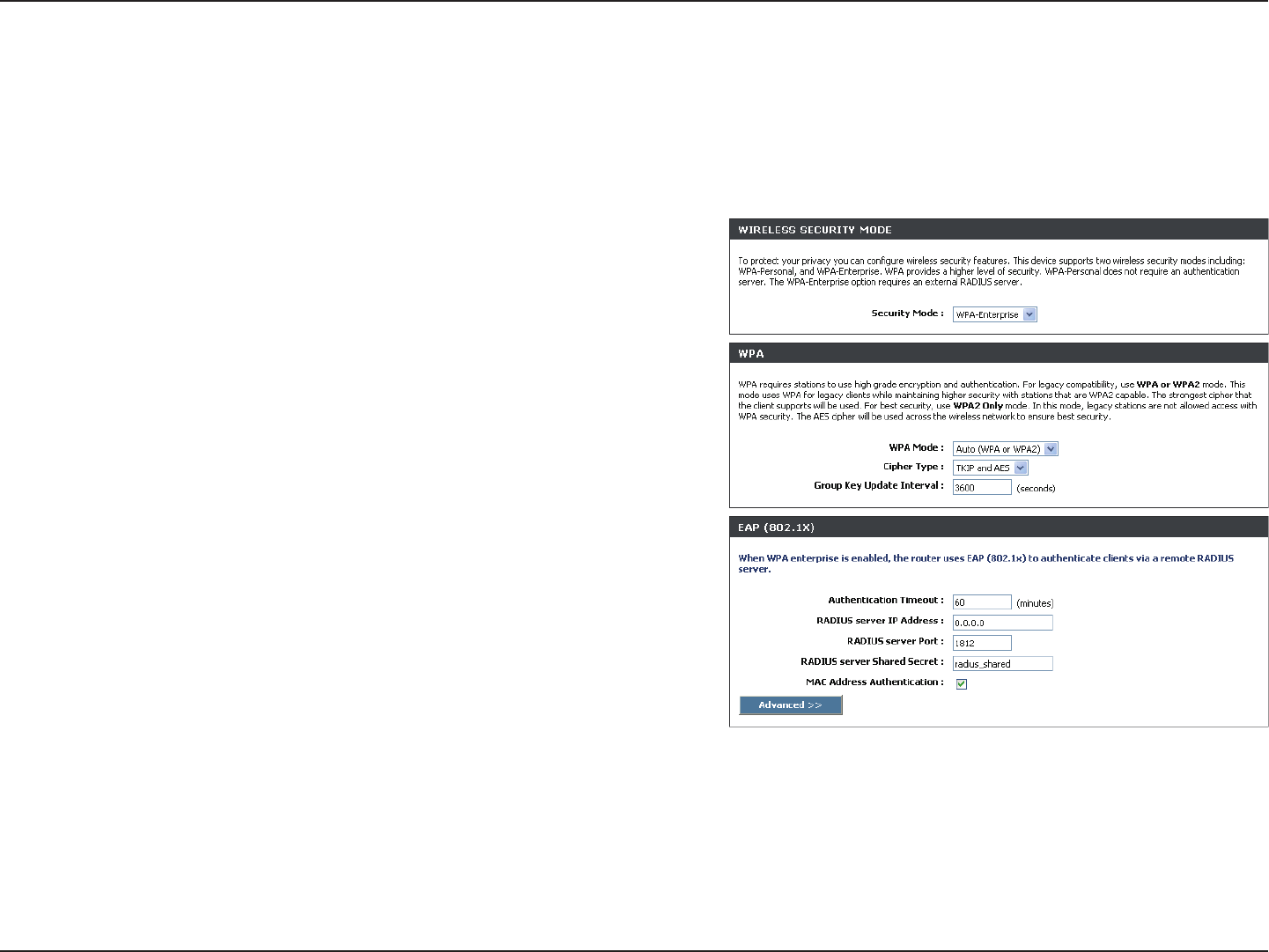
Task: Toggle the MAC Address Authentication checkbox
Action: [x=962, y=683]
